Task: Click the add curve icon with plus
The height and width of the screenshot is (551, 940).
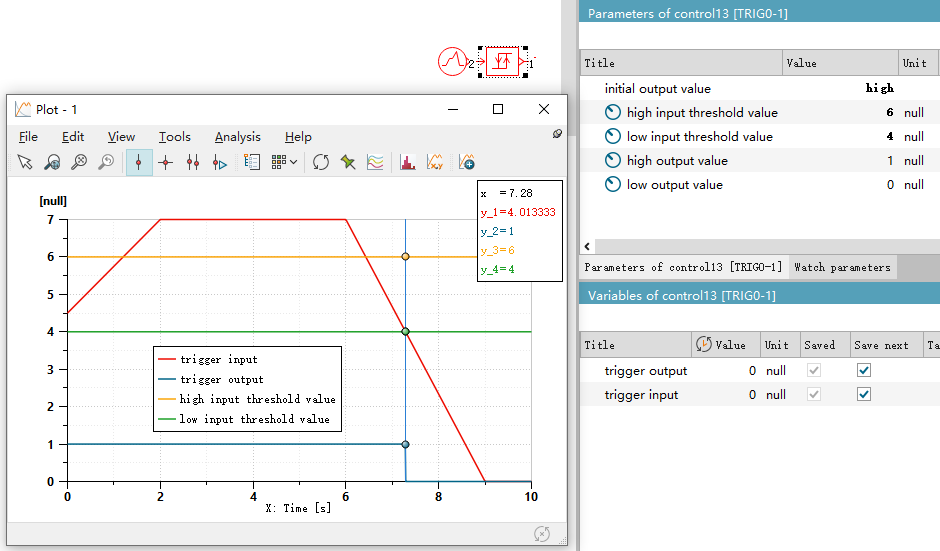Action: point(466,162)
